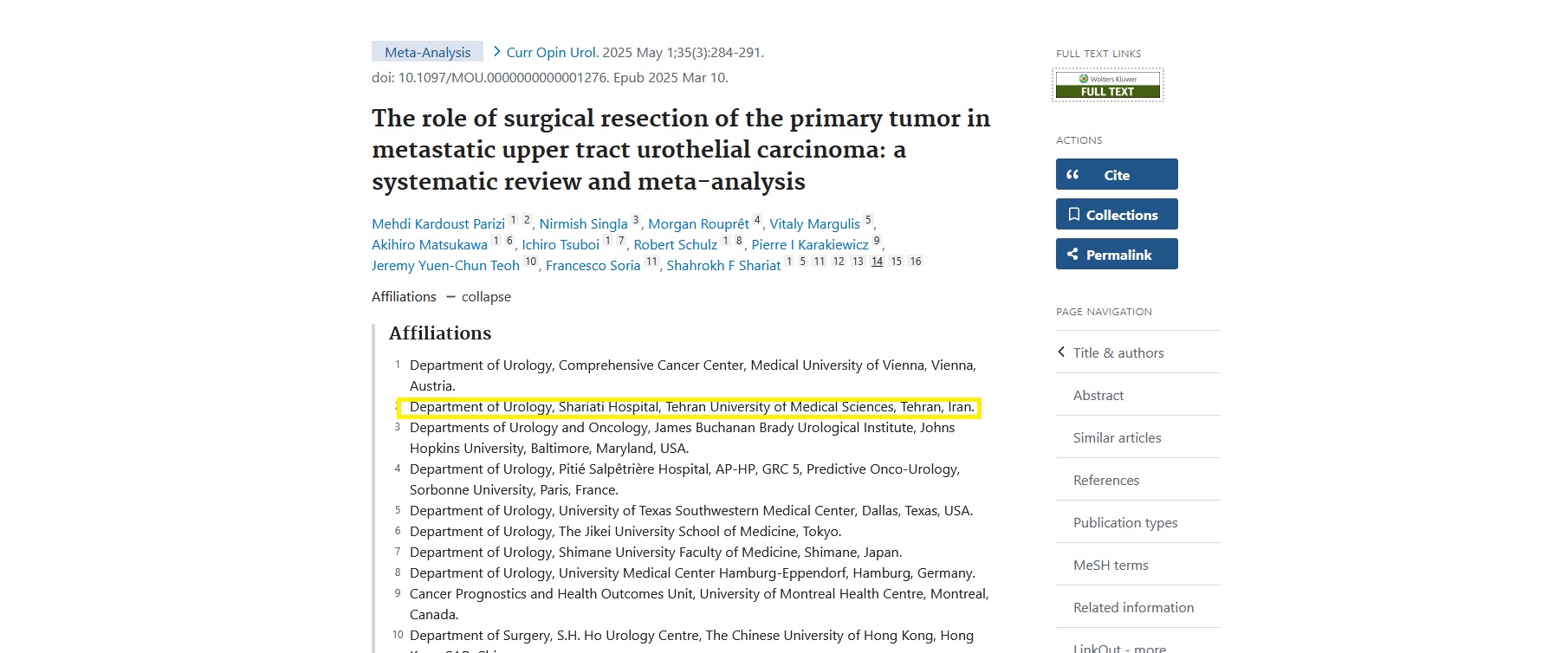Go to Abstract in page navigation

tap(1098, 396)
